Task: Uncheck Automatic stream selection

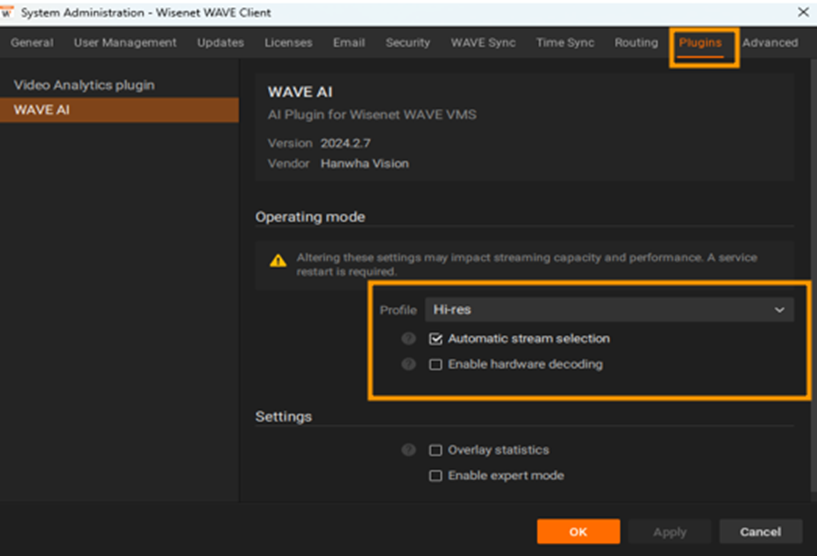Action: (x=436, y=339)
